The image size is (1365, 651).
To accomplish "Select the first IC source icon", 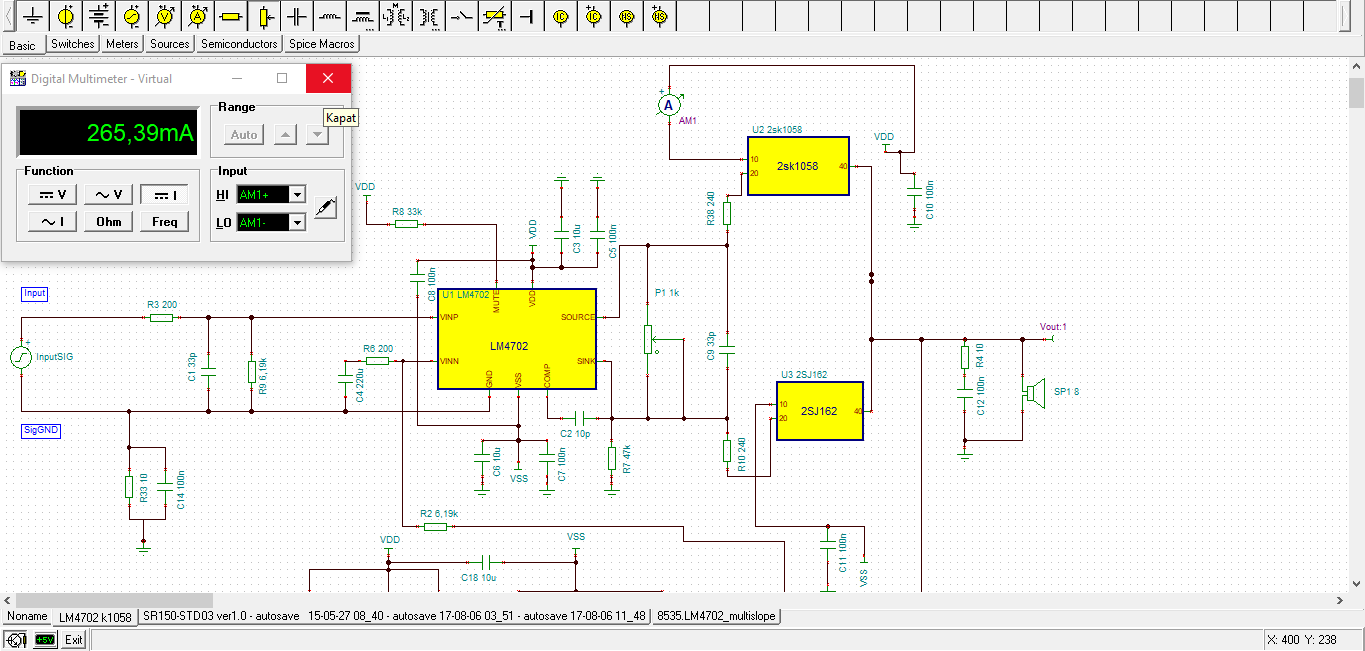I will tap(560, 16).
